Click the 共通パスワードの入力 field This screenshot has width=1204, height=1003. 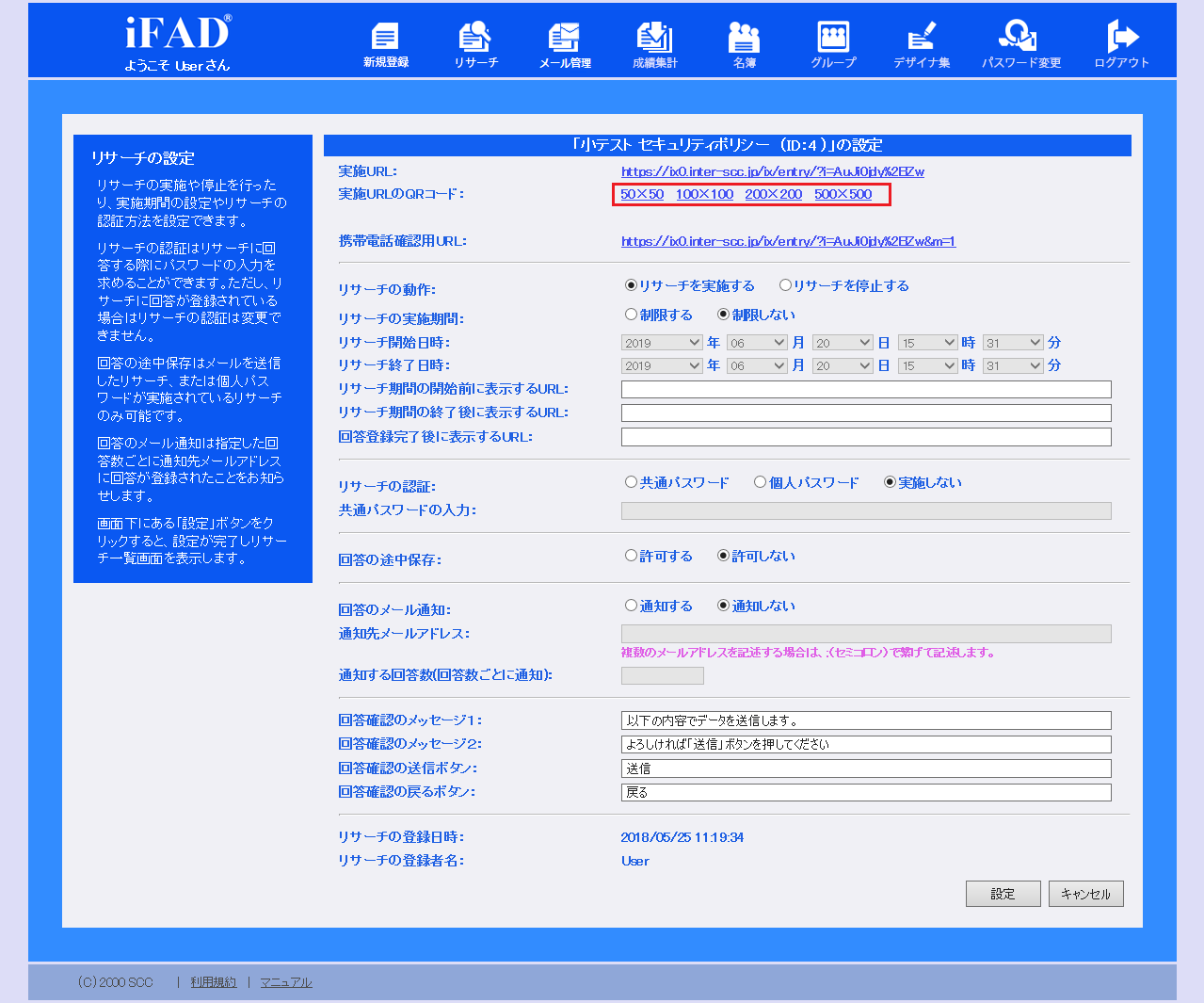pyautogui.click(x=866, y=510)
